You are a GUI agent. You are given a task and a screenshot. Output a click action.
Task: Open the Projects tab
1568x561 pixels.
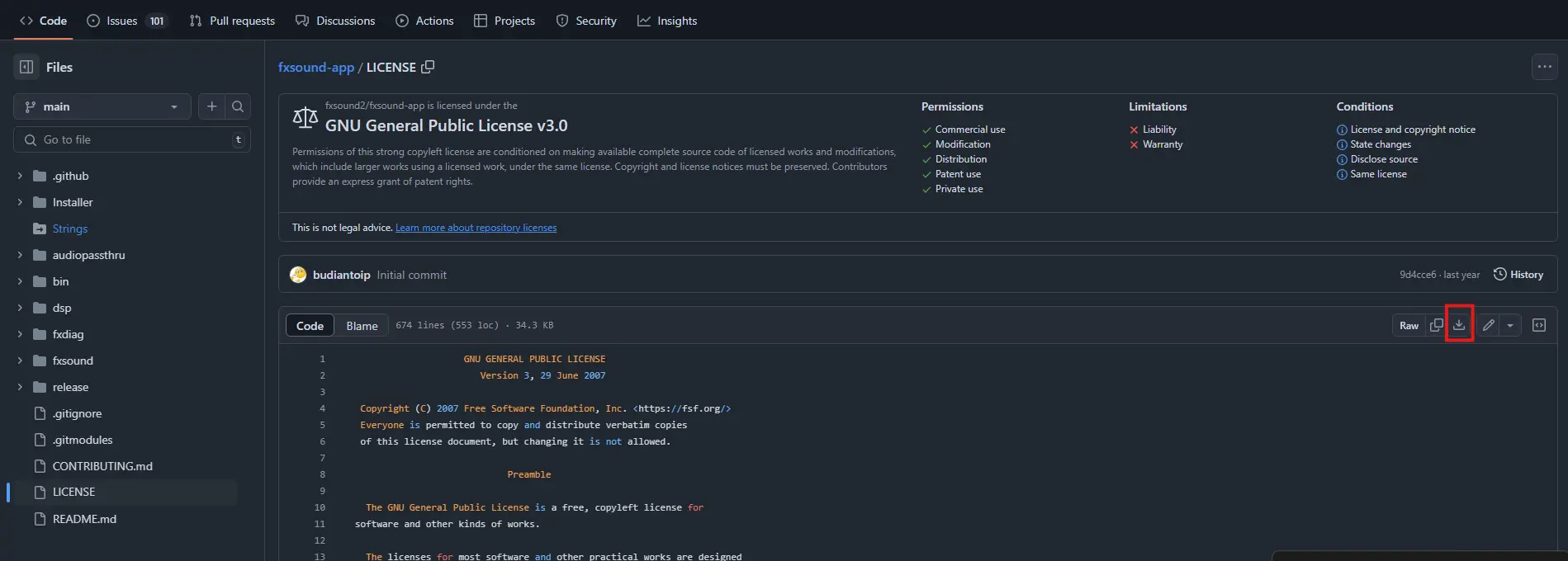point(505,21)
